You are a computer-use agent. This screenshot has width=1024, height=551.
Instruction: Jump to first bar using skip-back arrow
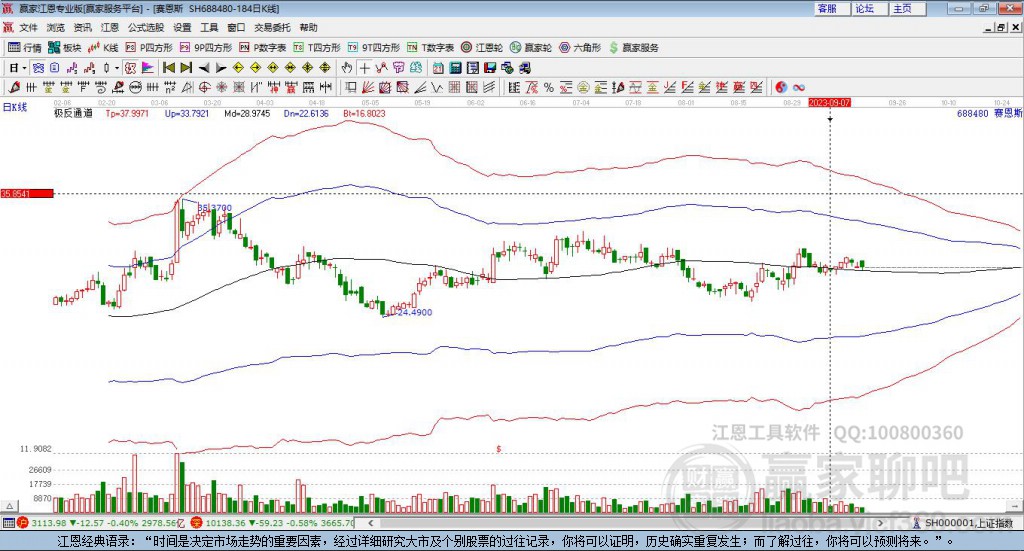169,68
